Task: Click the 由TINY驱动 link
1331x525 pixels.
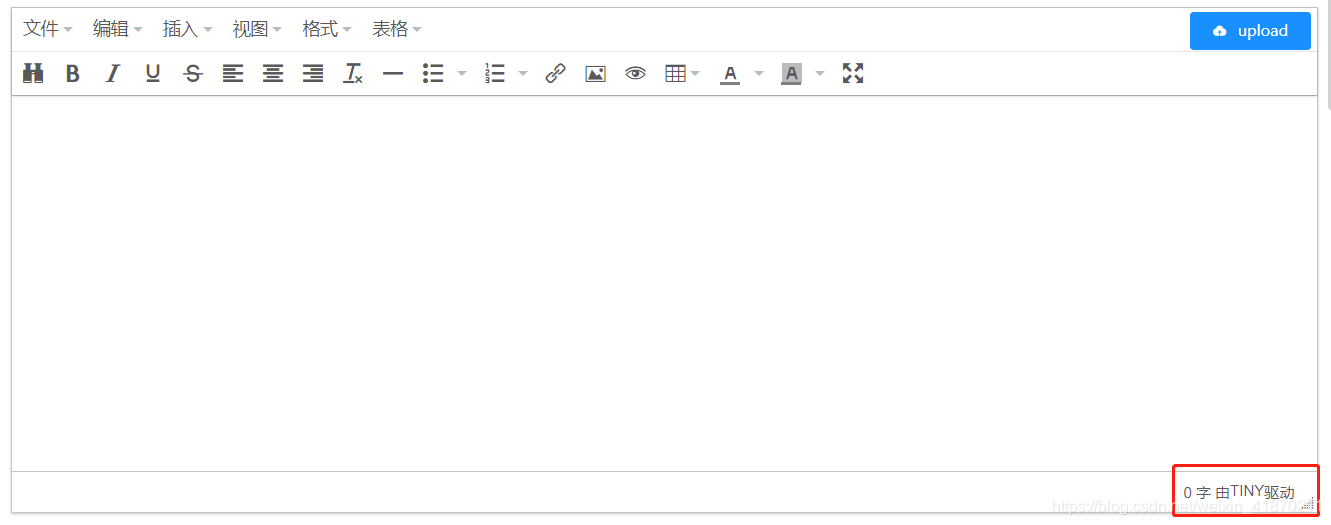Action: tap(1255, 492)
